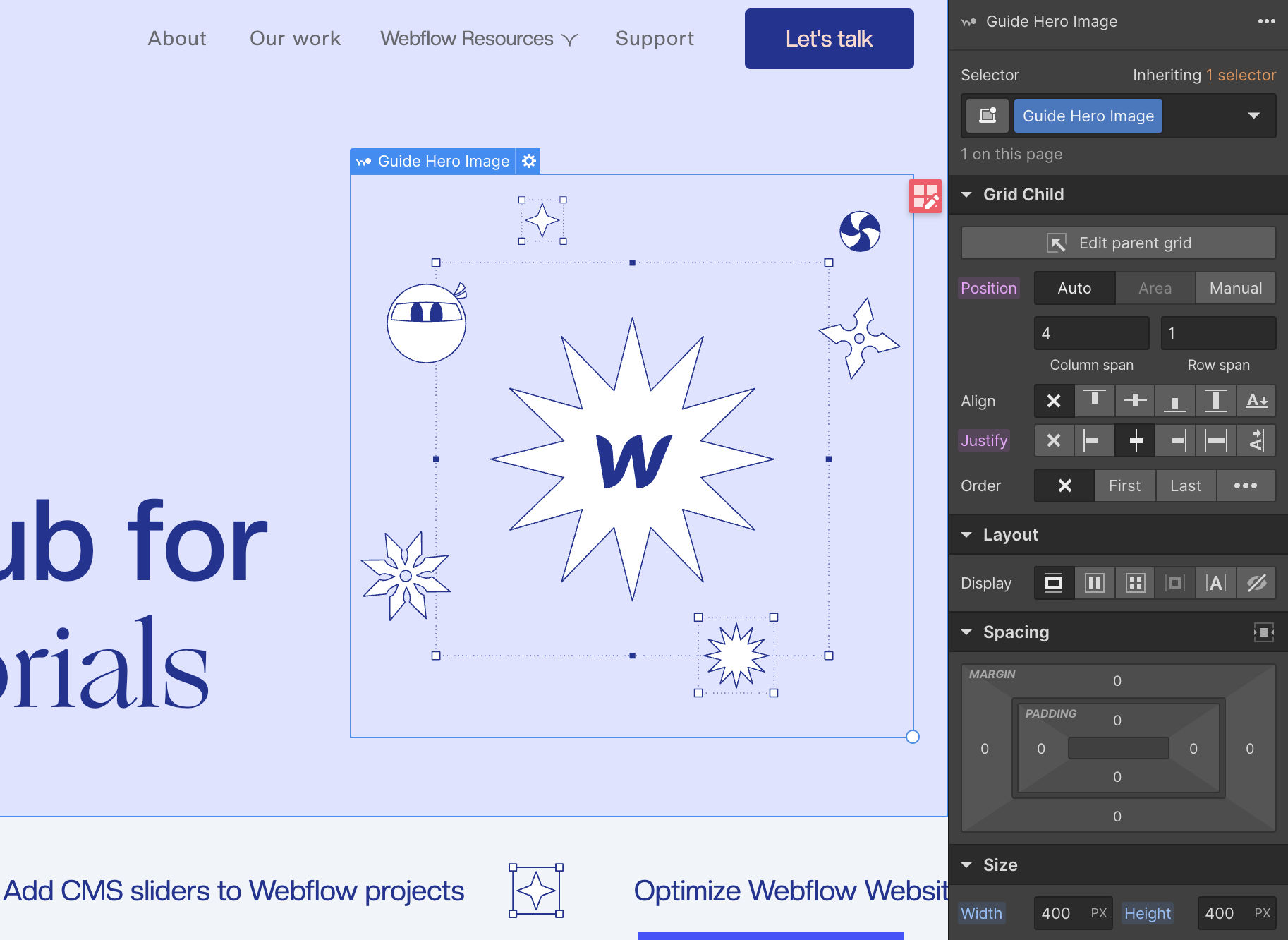1288x940 pixels.
Task: Open the three-dot menu for Guide Hero Image
Action: (1266, 21)
